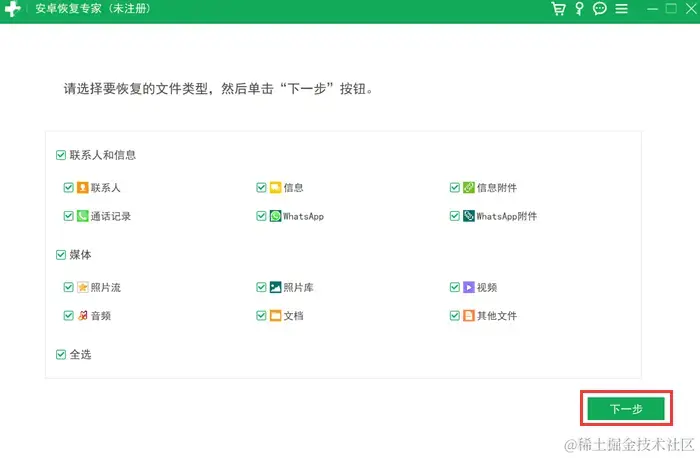Disable the 通话记录 checkbox
700x458 pixels.
pos(68,216)
